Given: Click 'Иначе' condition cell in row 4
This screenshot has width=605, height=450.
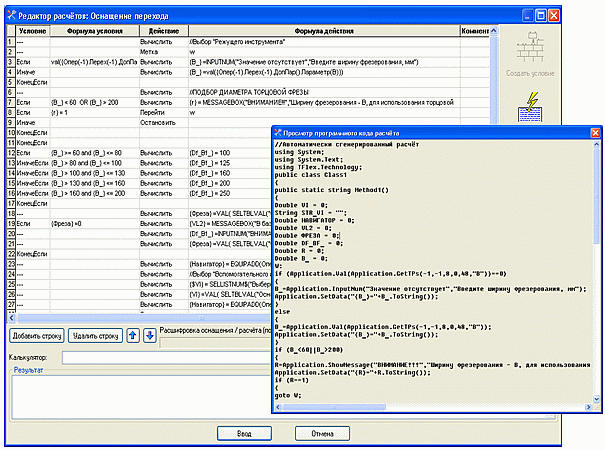Looking at the screenshot, I should (x=32, y=72).
